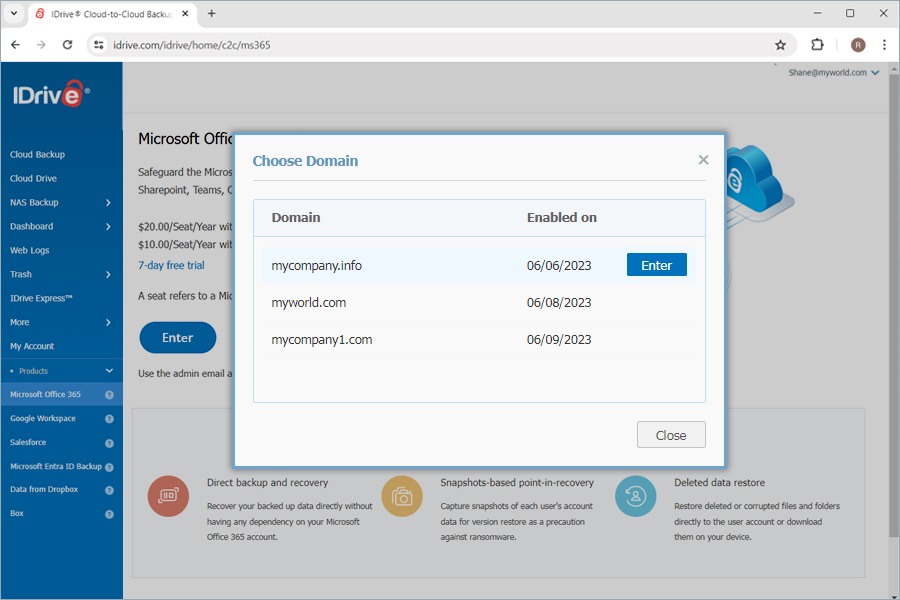The width and height of the screenshot is (900, 600).
Task: Click help icon next to Box
Action: [x=109, y=514]
